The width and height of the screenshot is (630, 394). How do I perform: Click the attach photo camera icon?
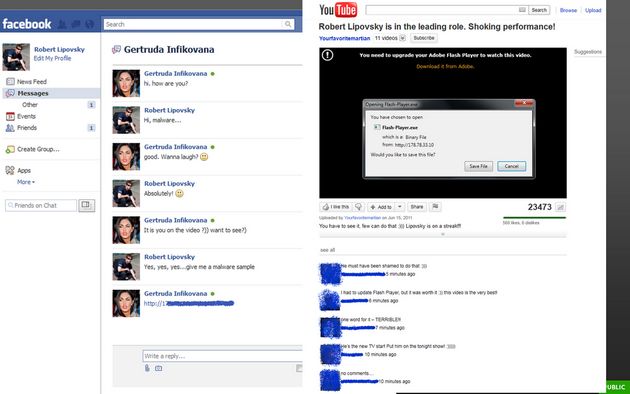(159, 368)
